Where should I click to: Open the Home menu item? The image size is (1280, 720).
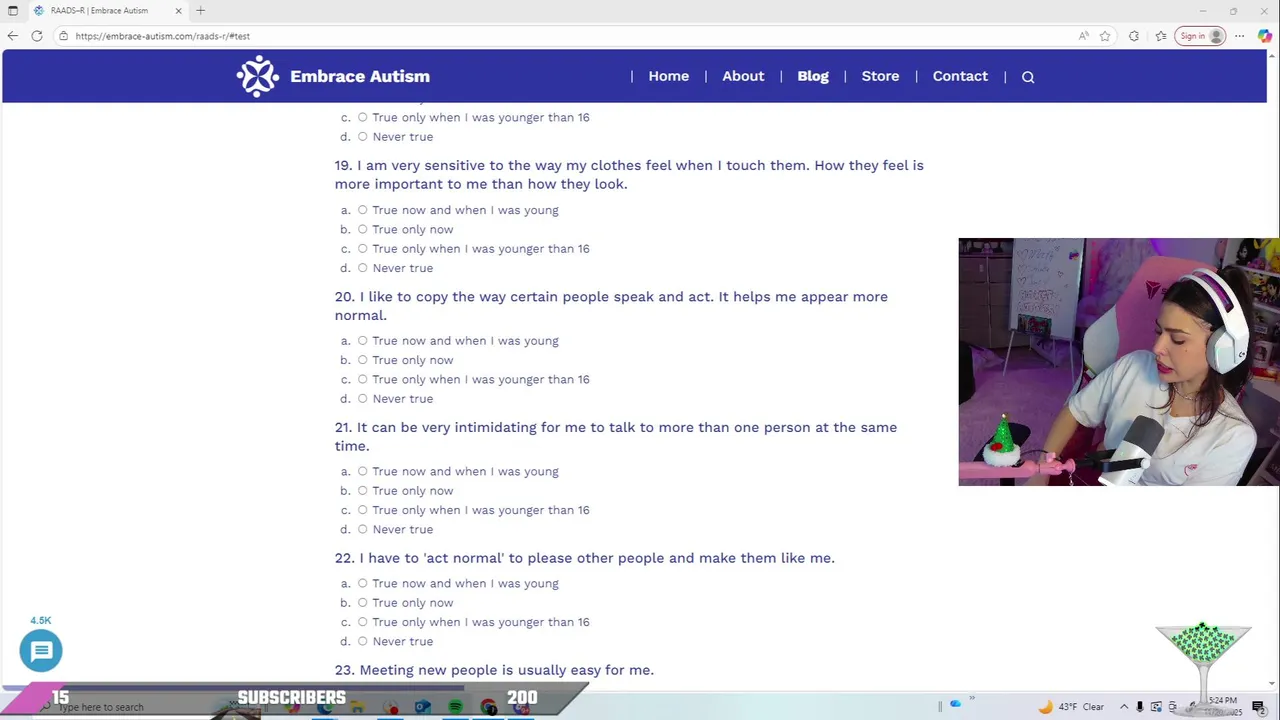click(669, 76)
